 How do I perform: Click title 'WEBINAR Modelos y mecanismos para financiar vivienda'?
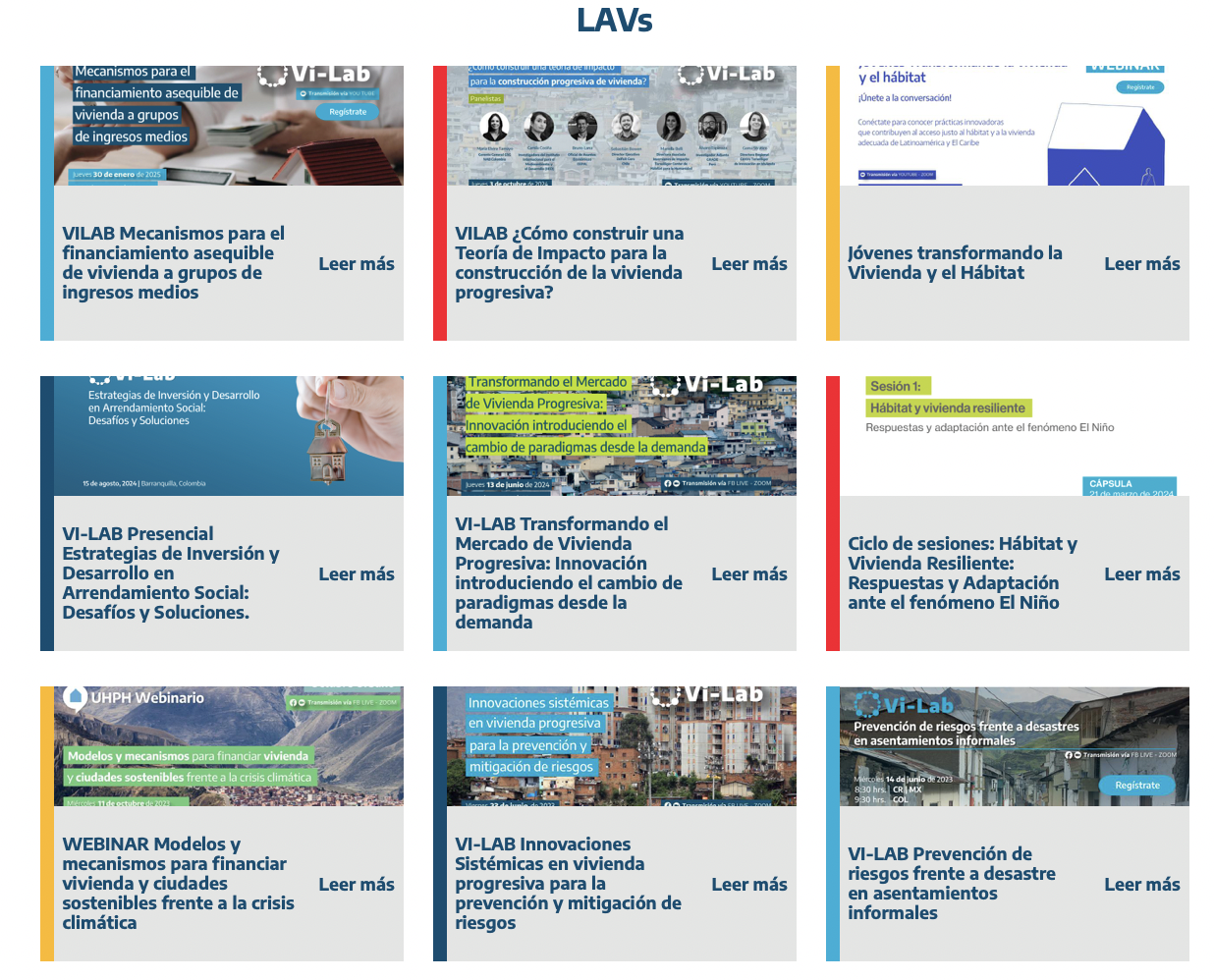point(178,883)
